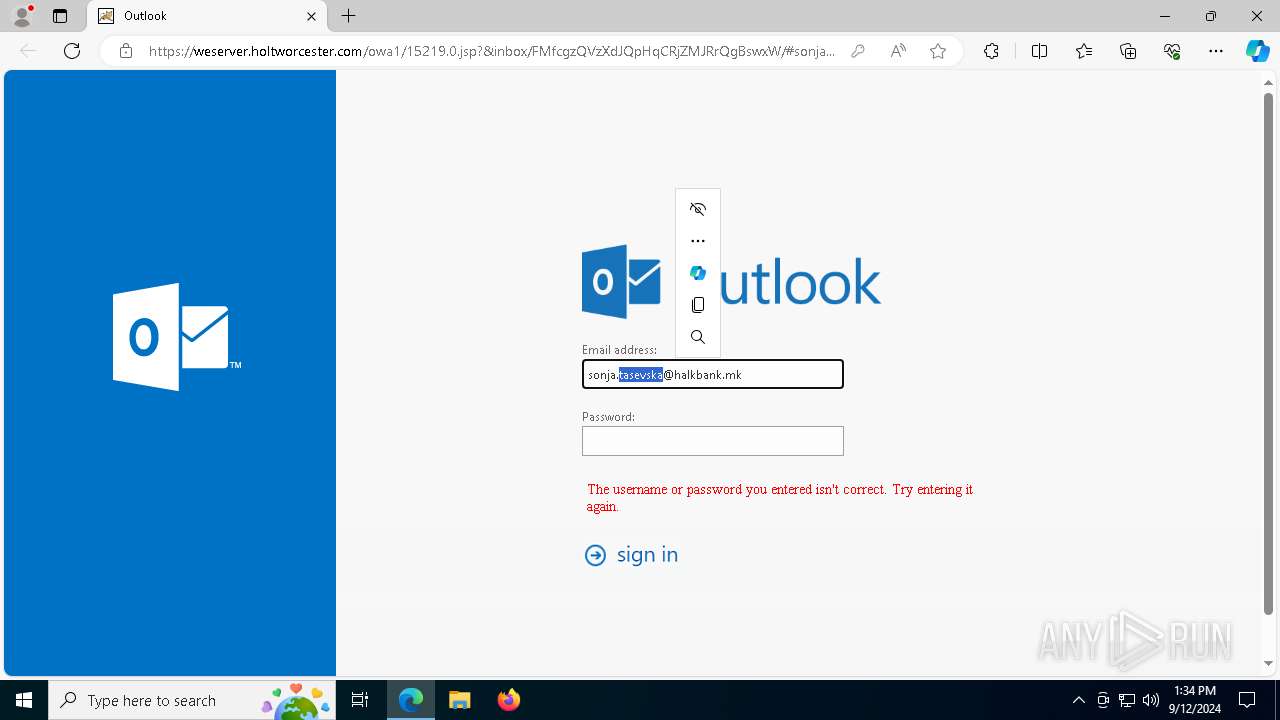Viewport: 1280px width, 720px height.
Task: Close the Outlook tab
Action: pos(311,16)
